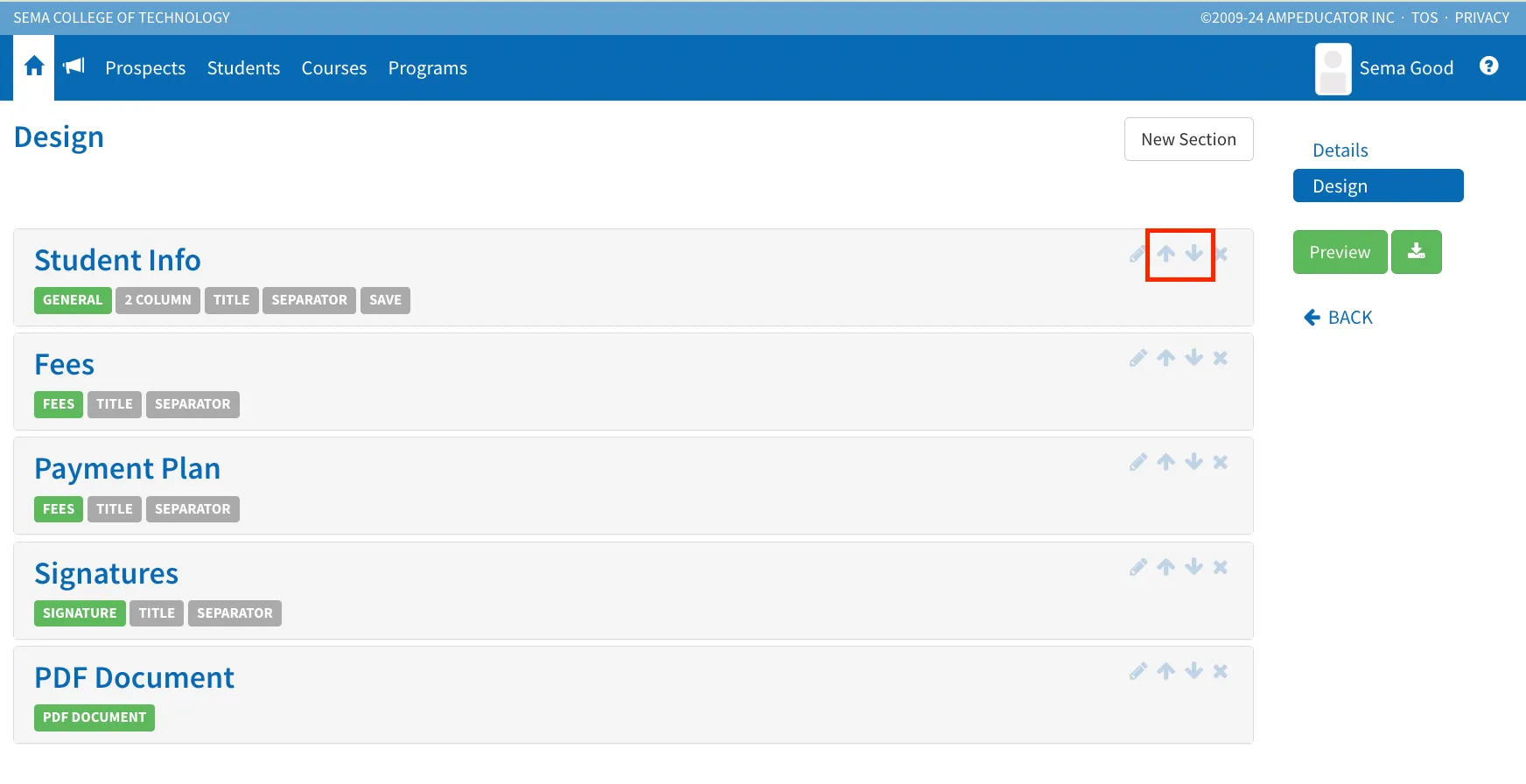Click the New Section button

pos(1188,139)
